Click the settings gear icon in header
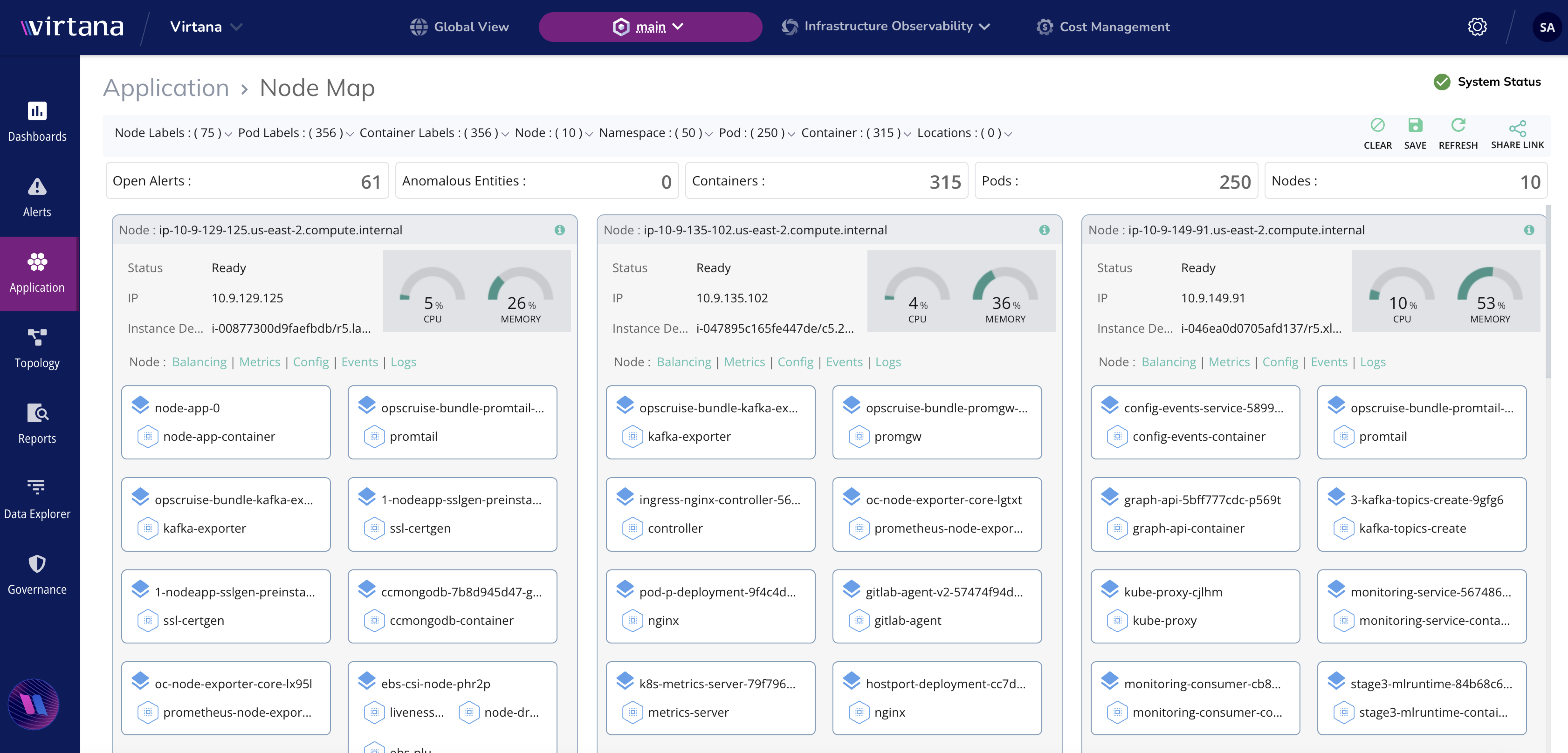1568x753 pixels. click(x=1477, y=27)
